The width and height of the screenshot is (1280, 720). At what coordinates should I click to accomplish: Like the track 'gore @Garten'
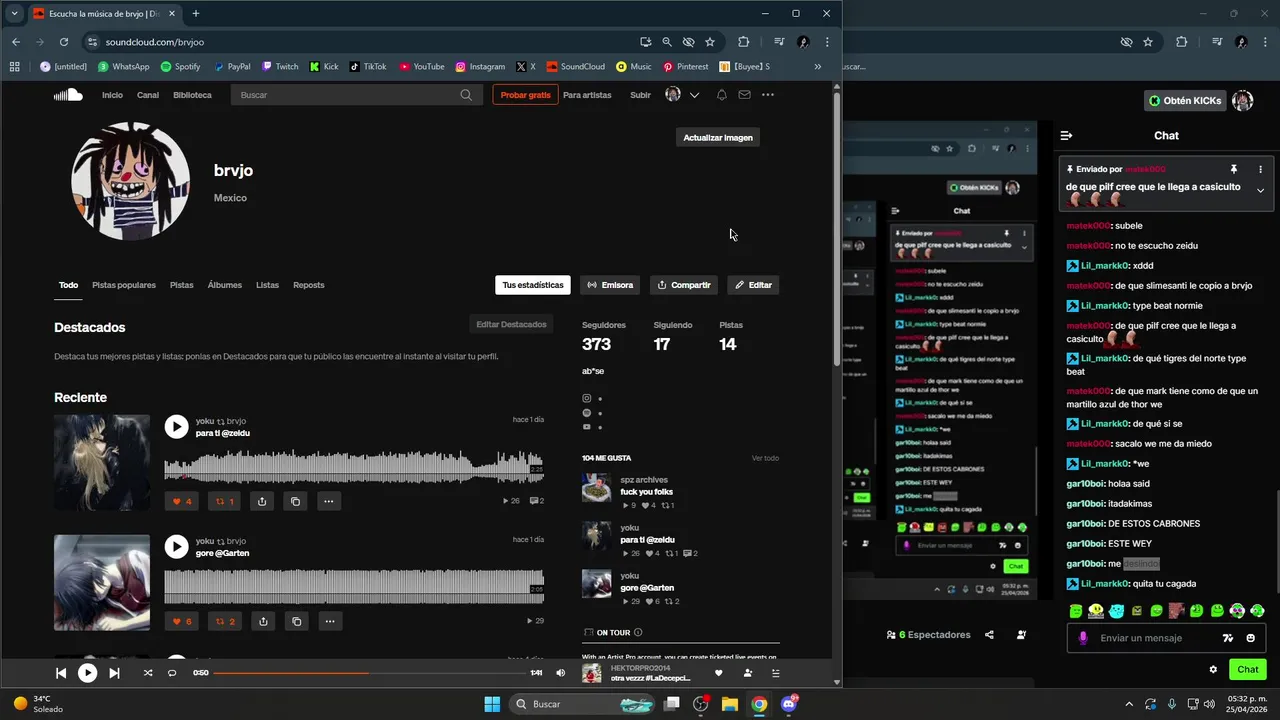pos(182,621)
